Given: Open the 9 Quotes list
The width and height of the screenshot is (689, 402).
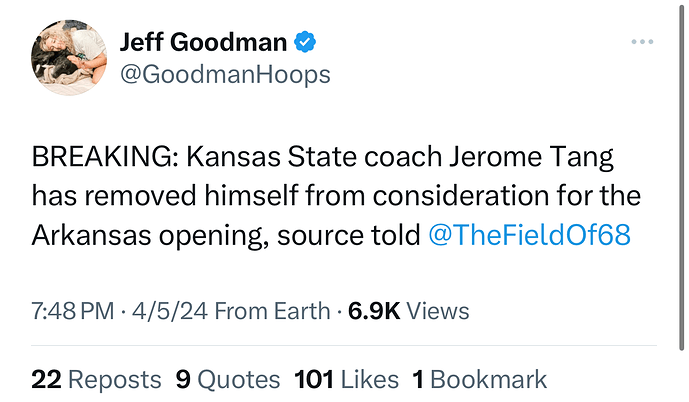Looking at the screenshot, I should pos(228,379).
